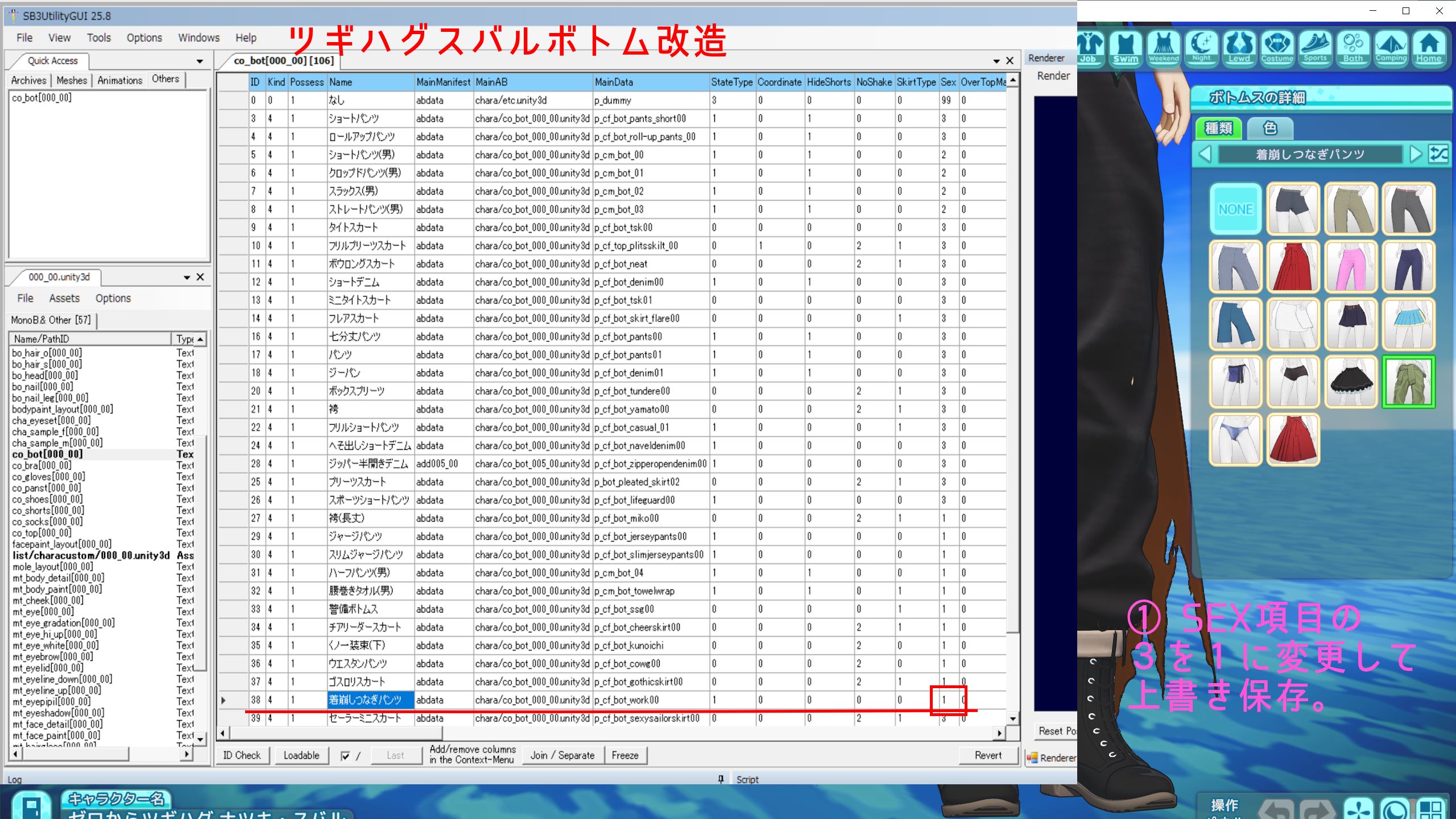Click the p_dummy MainData cell
Viewport: 1456px width, 819px height.
651,100
